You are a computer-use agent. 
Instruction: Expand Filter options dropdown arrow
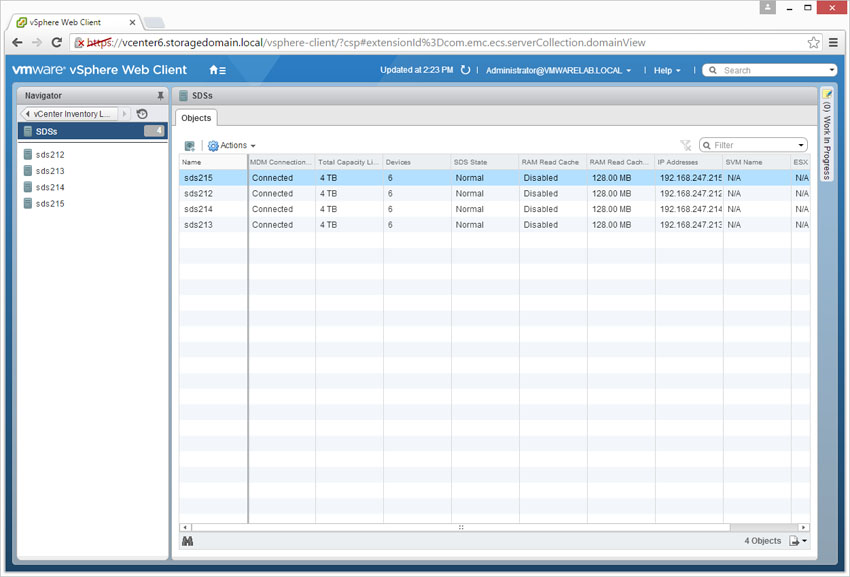pyautogui.click(x=801, y=145)
